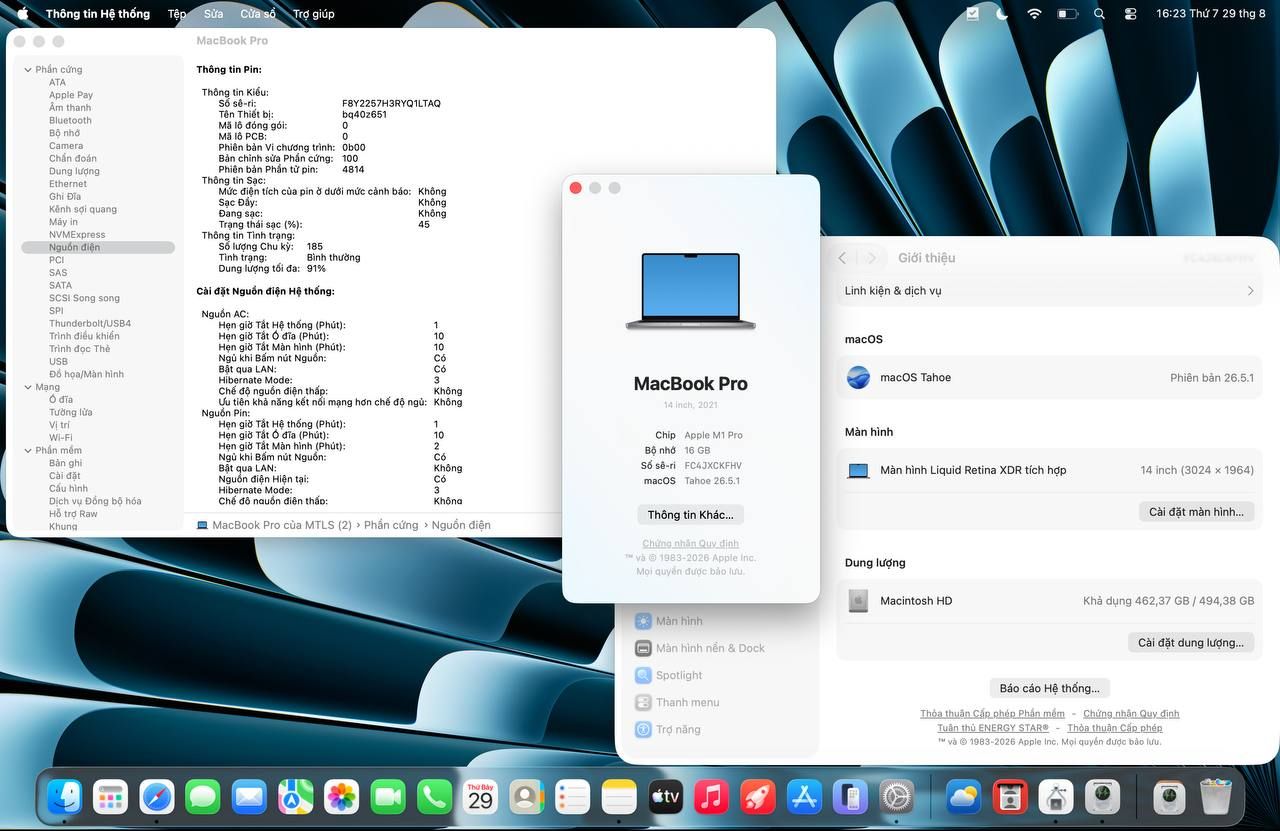Collapse the Phần mềm sidebar section

pyautogui.click(x=28, y=451)
